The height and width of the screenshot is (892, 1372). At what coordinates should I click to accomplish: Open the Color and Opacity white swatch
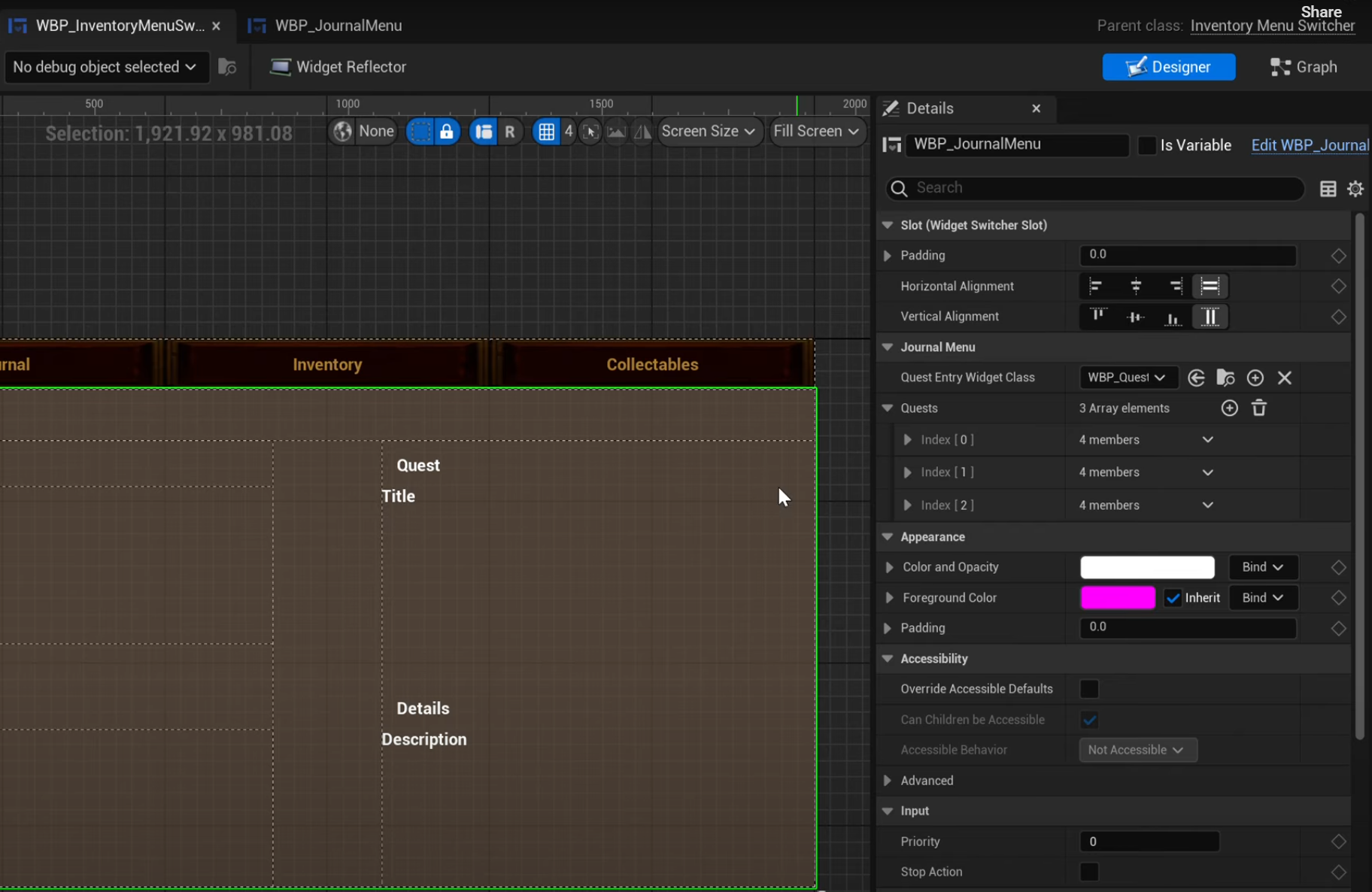[x=1146, y=567]
